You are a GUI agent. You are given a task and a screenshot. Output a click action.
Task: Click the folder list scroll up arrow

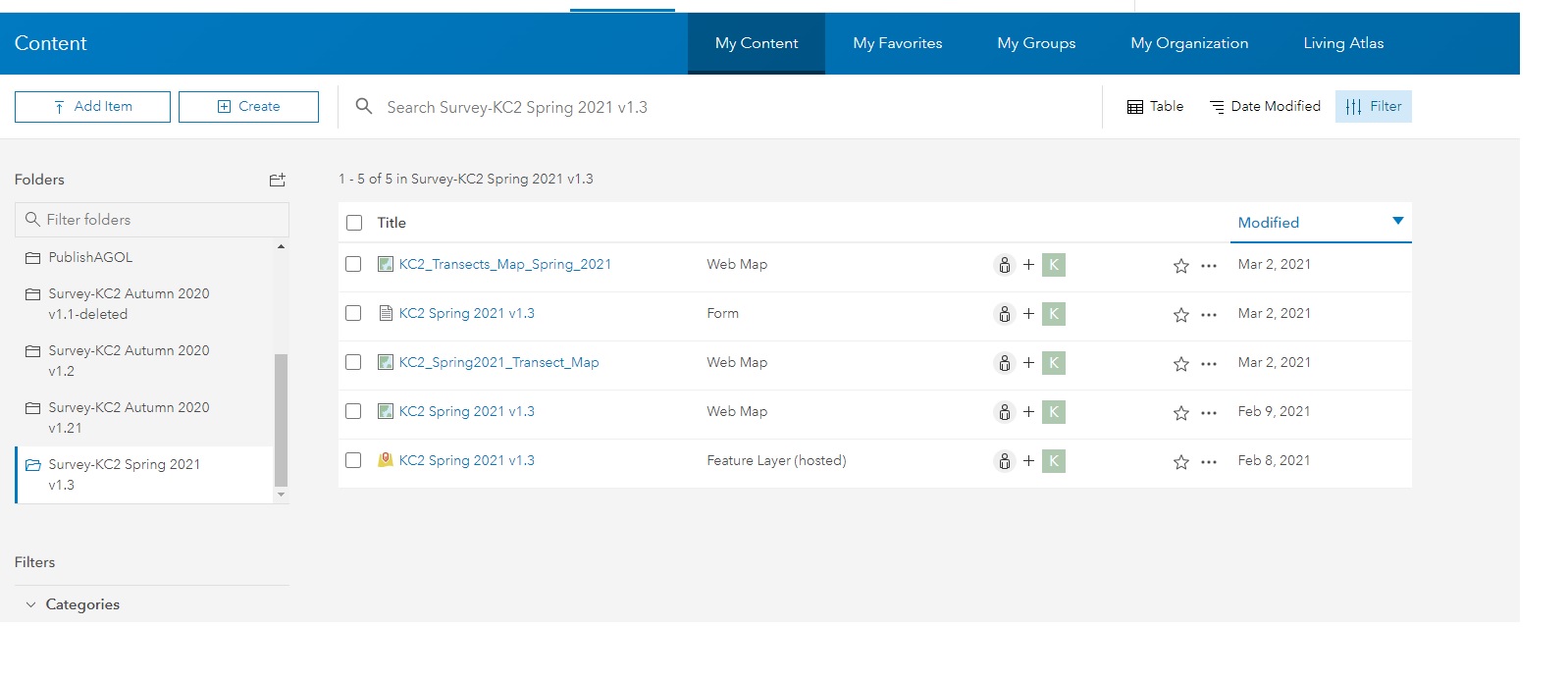[281, 246]
